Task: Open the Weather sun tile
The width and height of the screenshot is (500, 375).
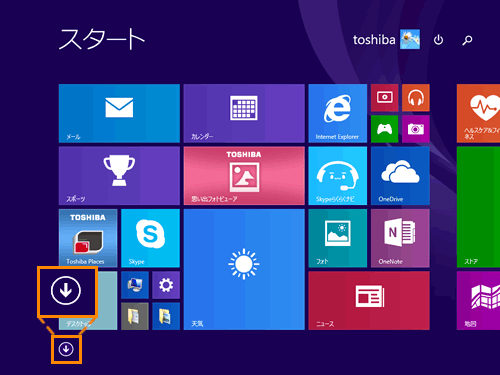Action: (x=244, y=269)
